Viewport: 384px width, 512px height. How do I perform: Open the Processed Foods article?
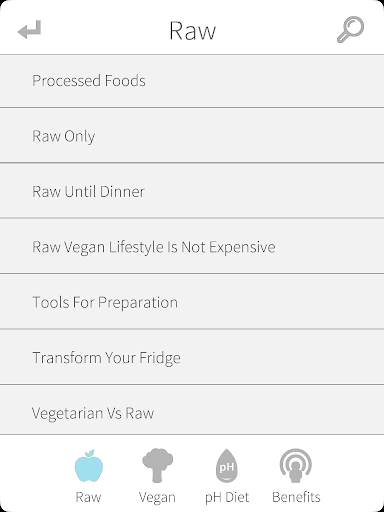click(192, 81)
